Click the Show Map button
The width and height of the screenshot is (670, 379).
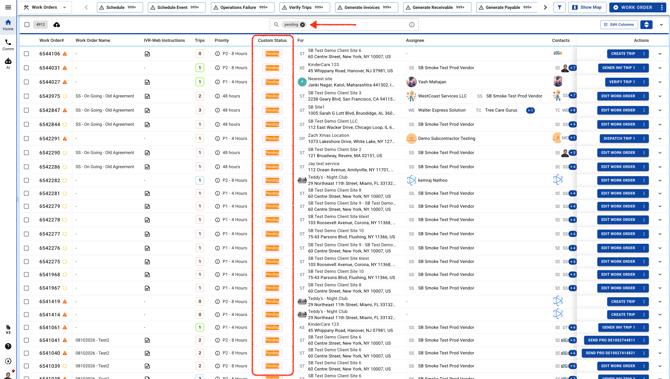tap(587, 7)
